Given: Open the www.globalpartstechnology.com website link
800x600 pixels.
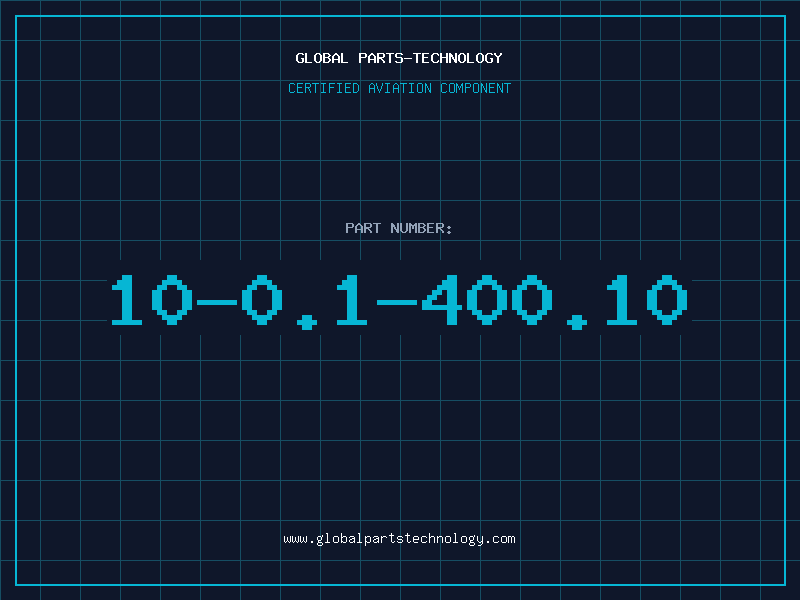Looking at the screenshot, I should click(x=399, y=539).
